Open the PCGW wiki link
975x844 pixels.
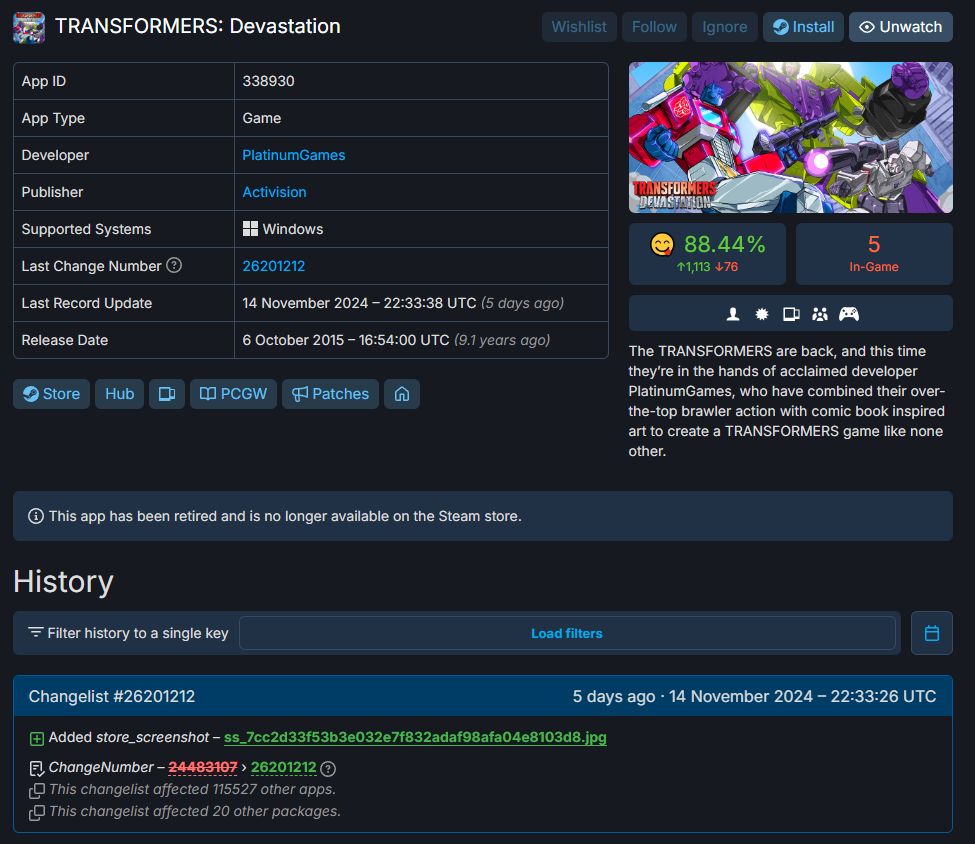pyautogui.click(x=233, y=394)
